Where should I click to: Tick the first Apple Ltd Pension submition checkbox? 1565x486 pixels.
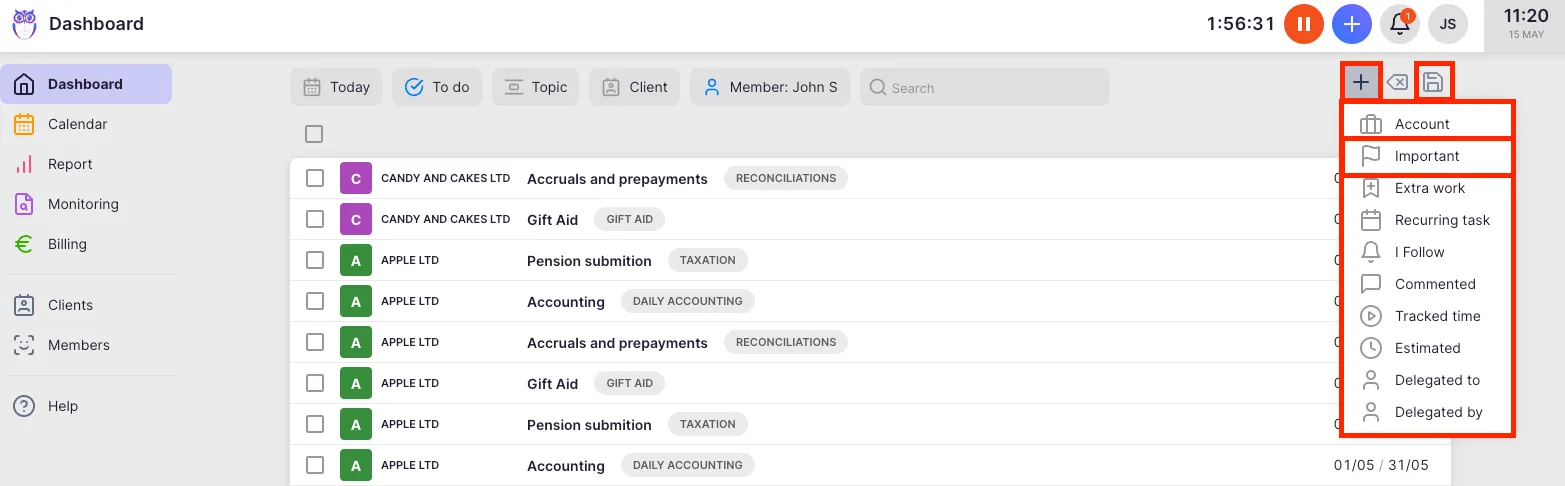(315, 260)
